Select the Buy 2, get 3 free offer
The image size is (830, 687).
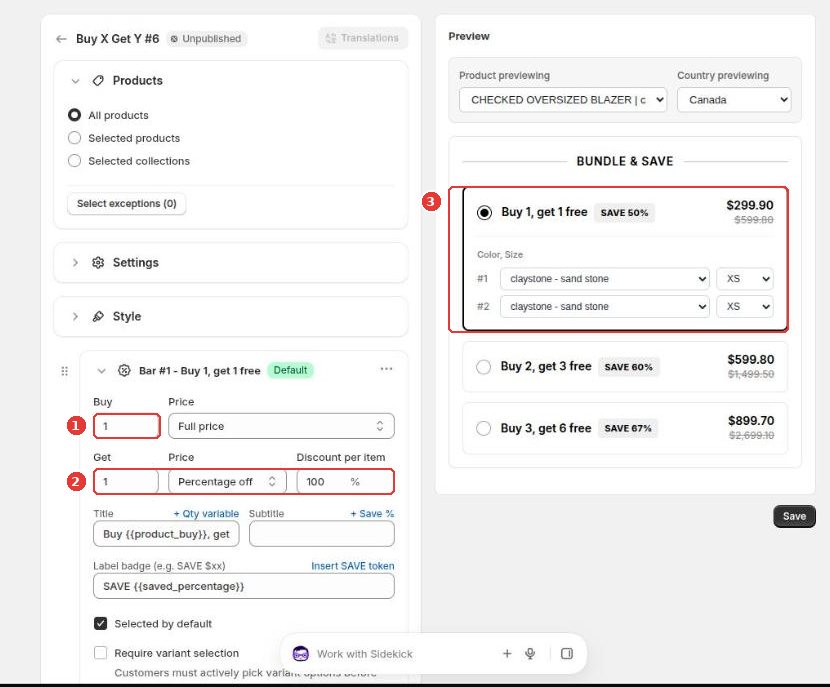[x=483, y=367]
